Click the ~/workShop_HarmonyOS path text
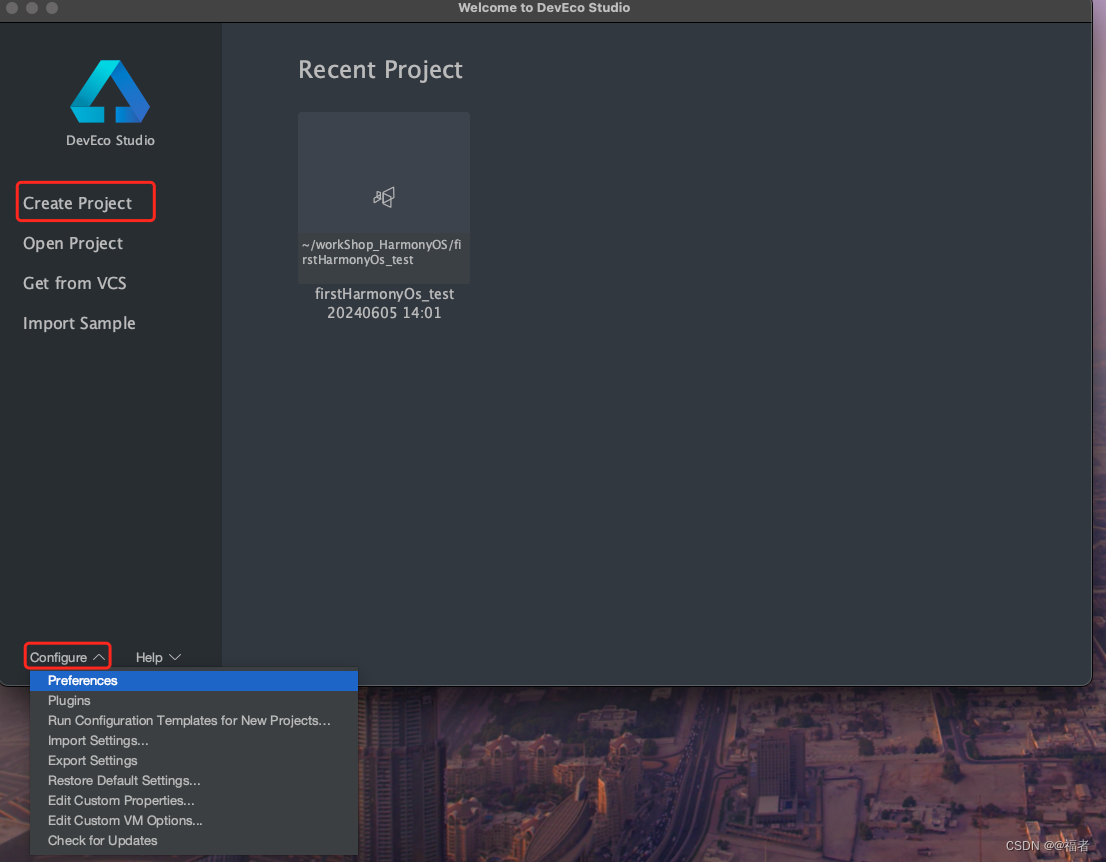 pos(382,252)
